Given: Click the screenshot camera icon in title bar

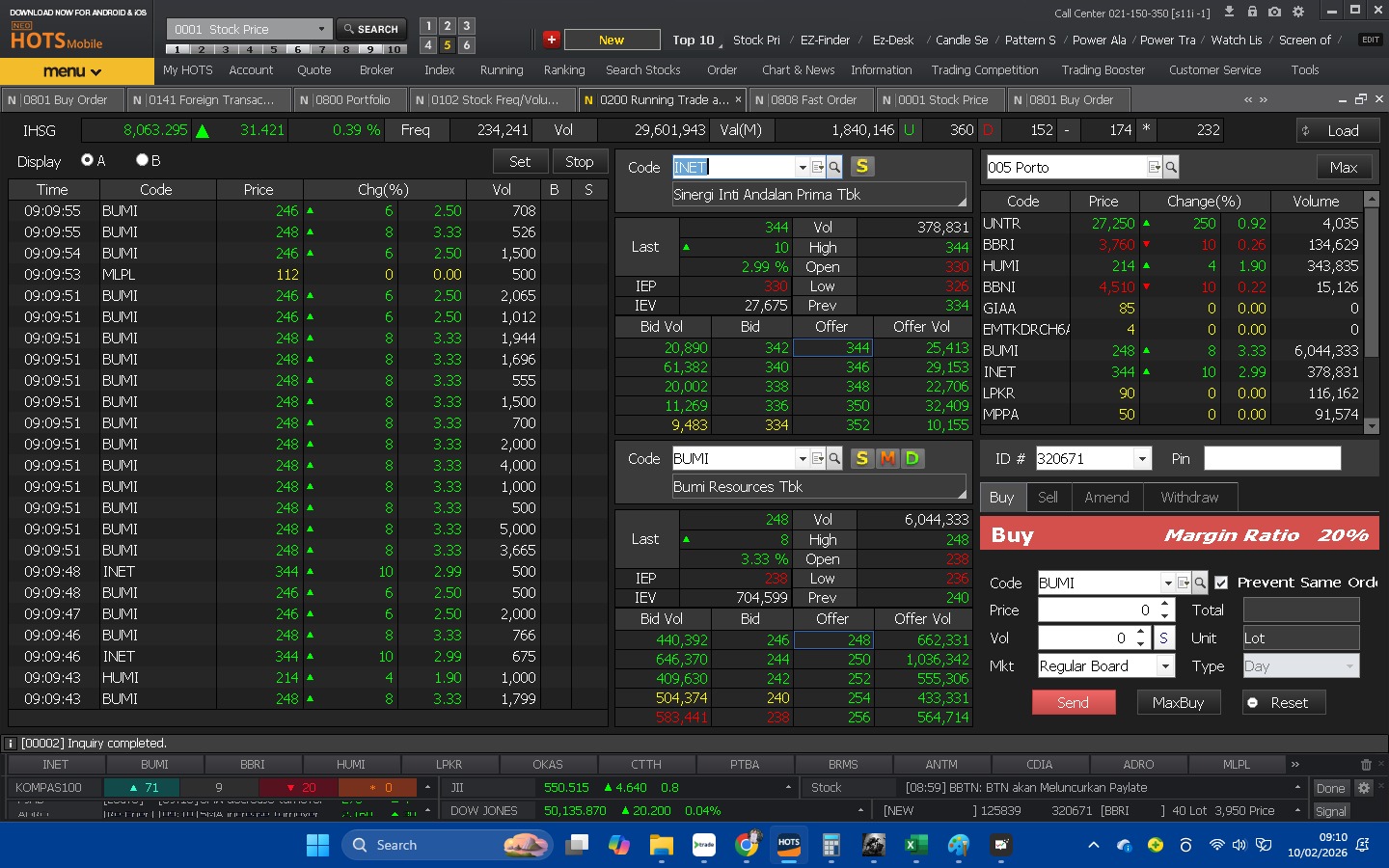Looking at the screenshot, I should click(1274, 12).
